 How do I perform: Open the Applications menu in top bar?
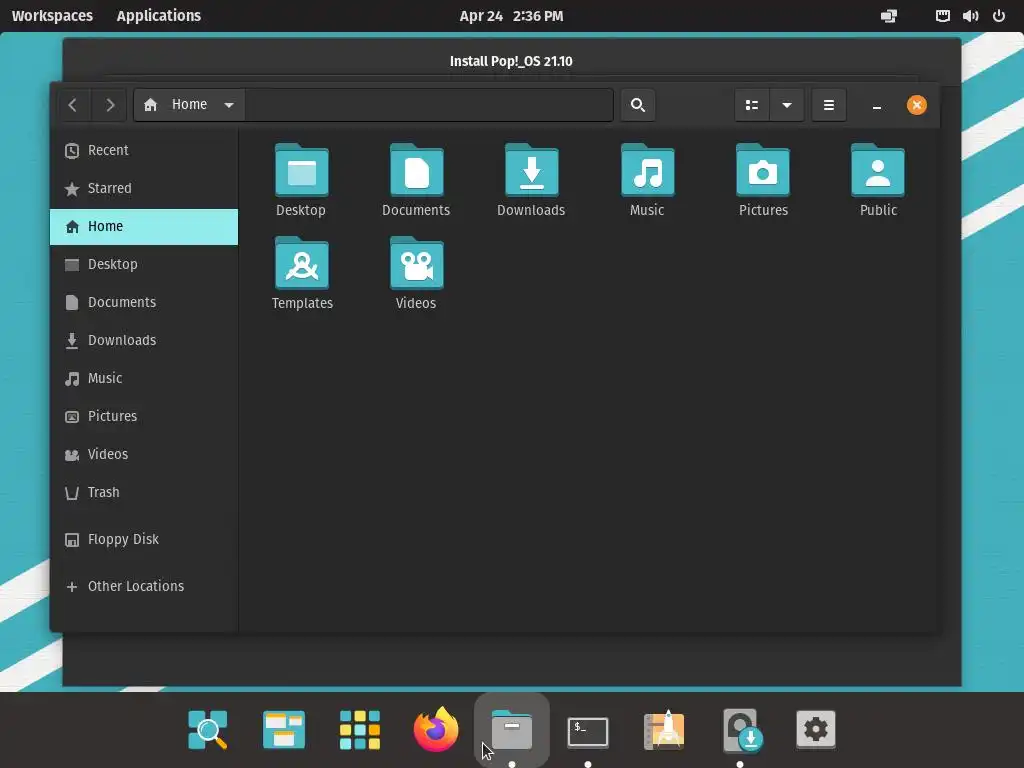coord(159,16)
